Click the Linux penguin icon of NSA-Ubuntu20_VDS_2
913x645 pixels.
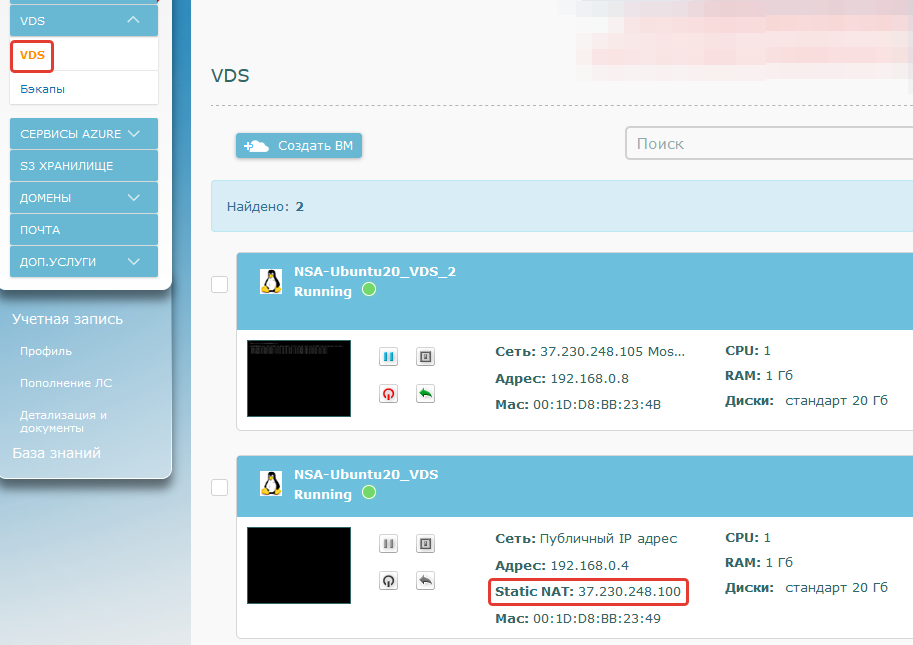tap(270, 281)
